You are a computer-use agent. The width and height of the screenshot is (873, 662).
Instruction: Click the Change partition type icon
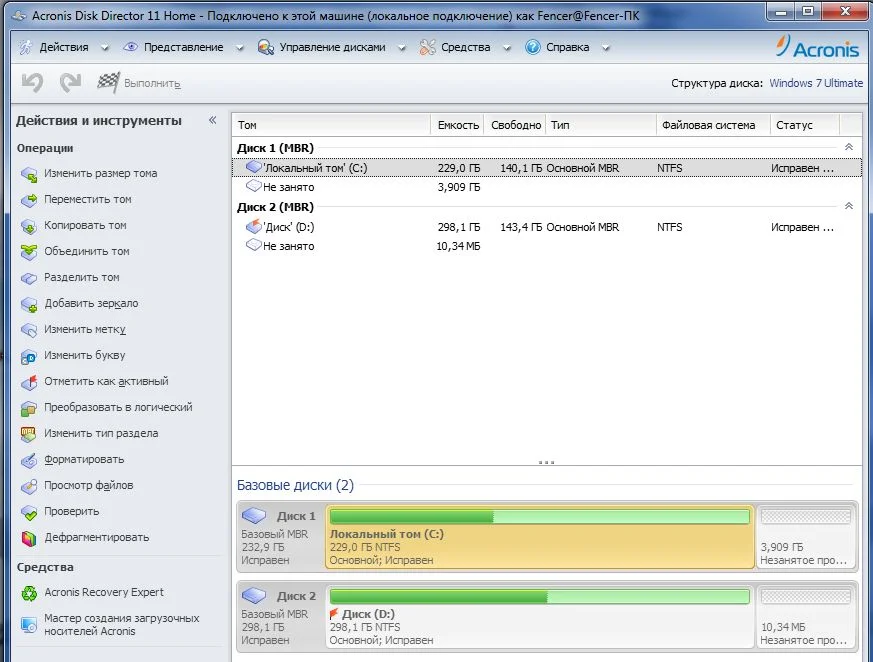(29, 434)
